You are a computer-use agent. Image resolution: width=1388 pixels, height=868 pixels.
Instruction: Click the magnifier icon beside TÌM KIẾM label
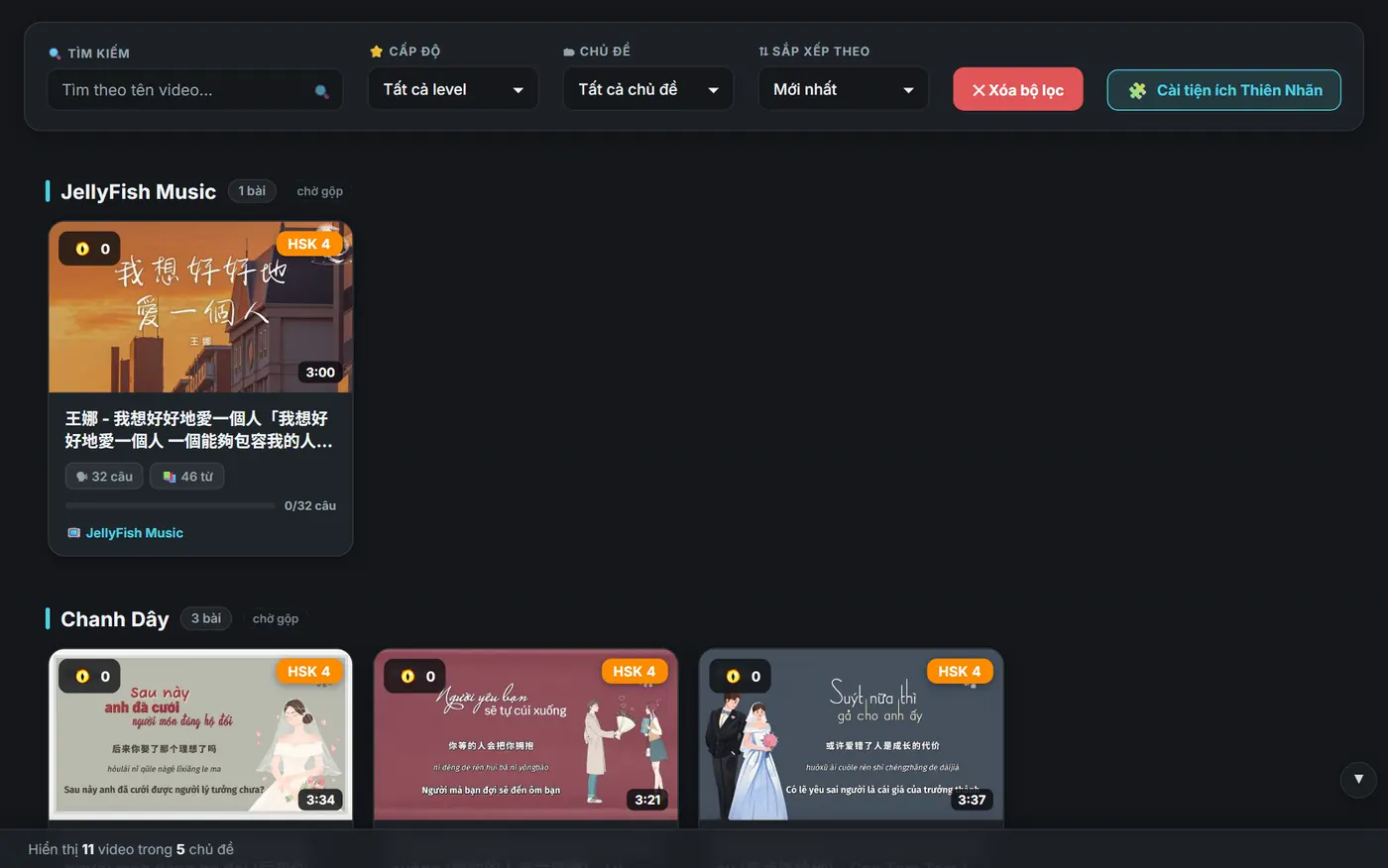(55, 54)
